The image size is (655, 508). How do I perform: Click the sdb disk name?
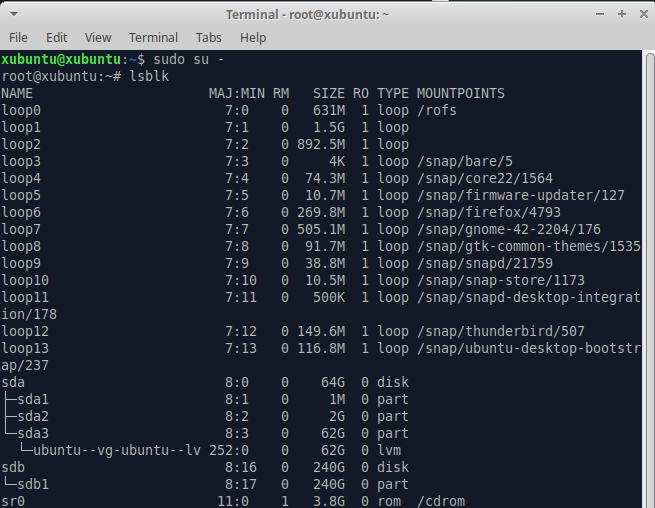tap(13, 467)
